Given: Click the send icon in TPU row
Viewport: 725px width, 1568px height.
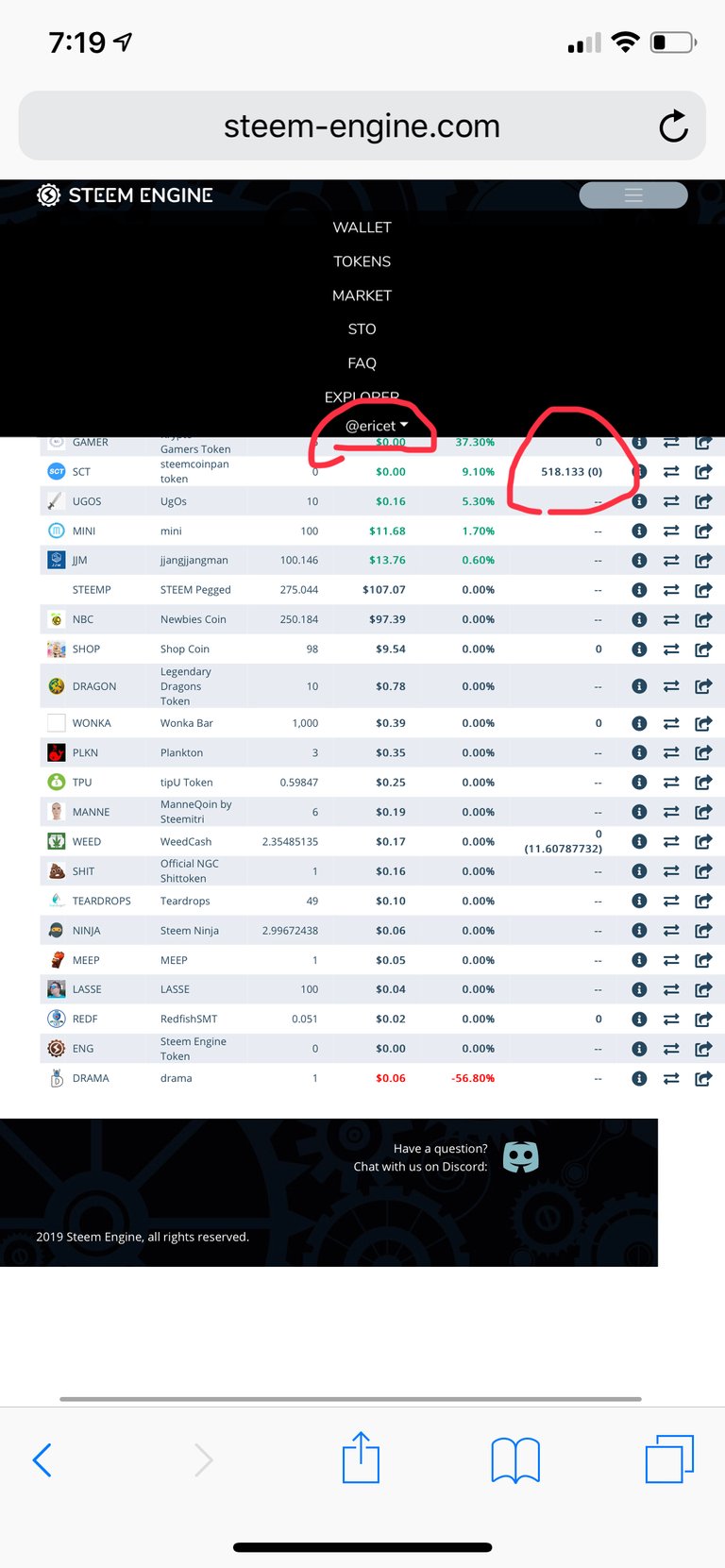Looking at the screenshot, I should (x=703, y=783).
